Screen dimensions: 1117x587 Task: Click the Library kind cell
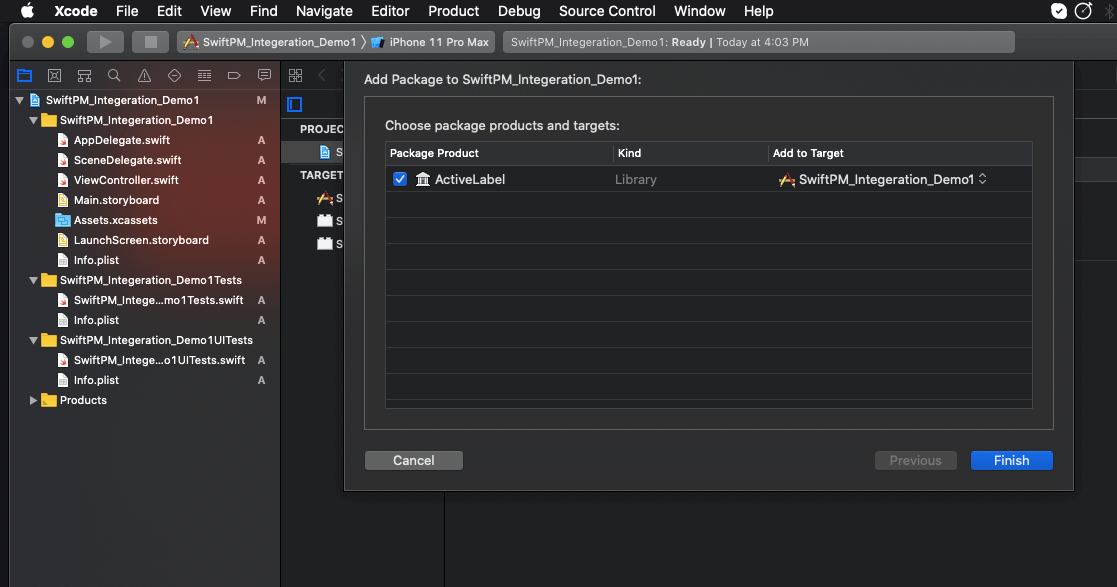[635, 180]
